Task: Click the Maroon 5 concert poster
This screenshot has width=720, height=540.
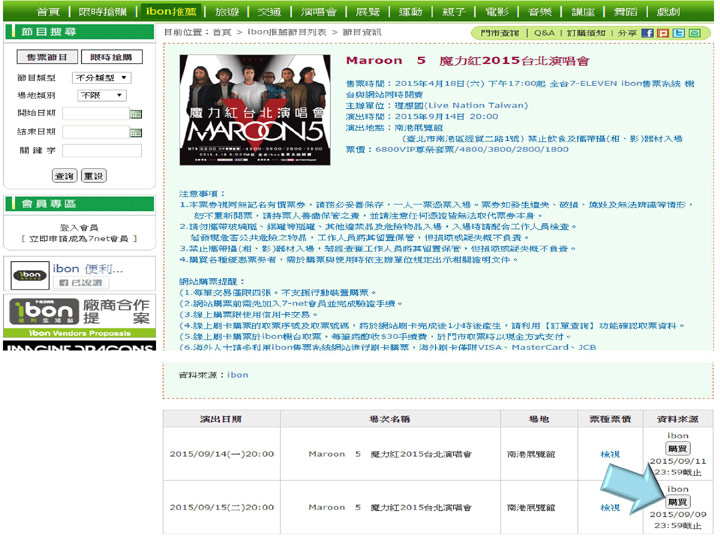Action: point(256,109)
